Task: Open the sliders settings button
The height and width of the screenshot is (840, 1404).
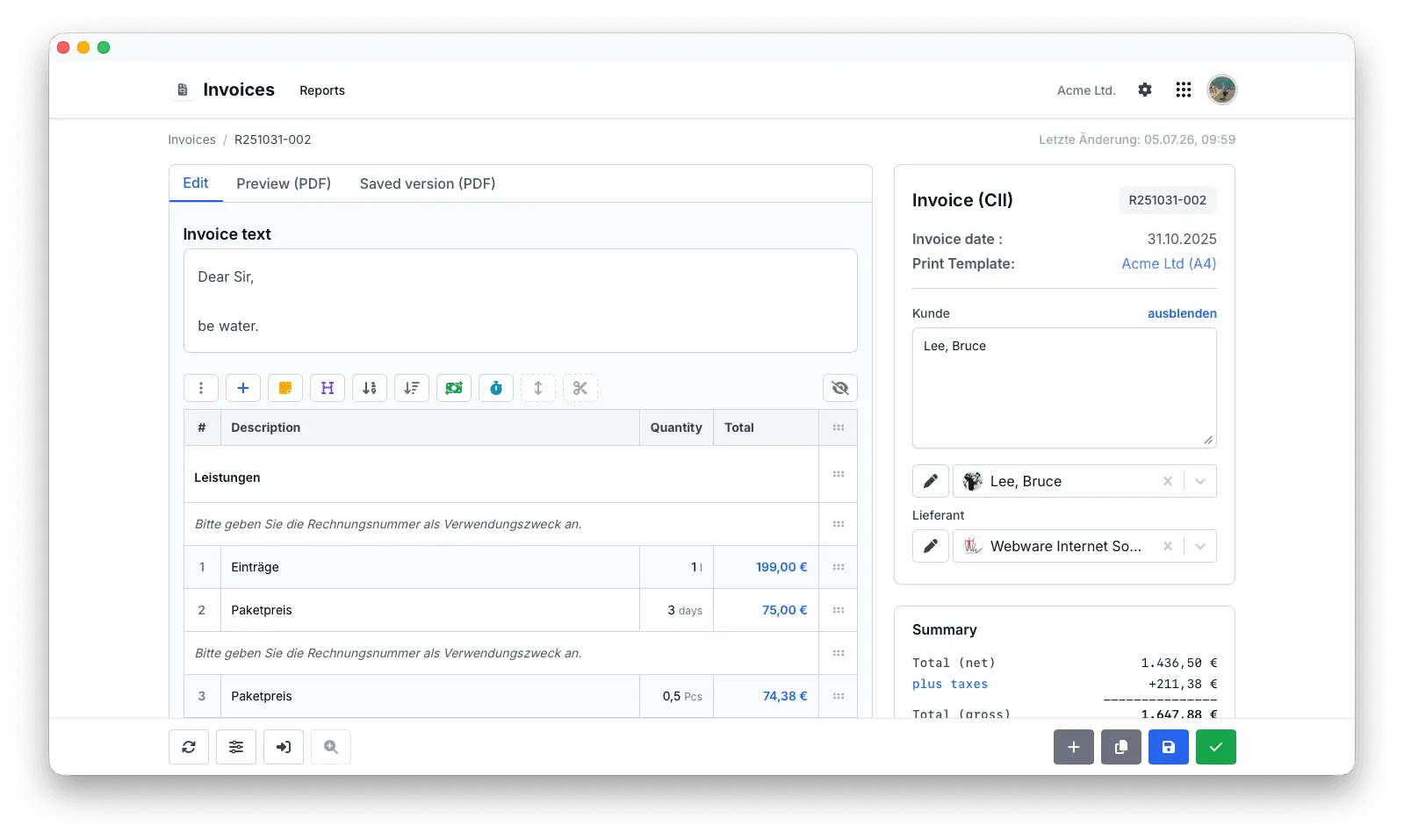Action: click(x=236, y=747)
